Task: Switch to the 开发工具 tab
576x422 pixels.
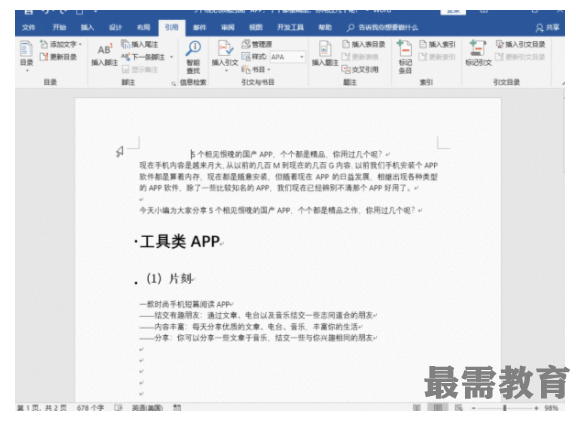Action: pyautogui.click(x=290, y=28)
